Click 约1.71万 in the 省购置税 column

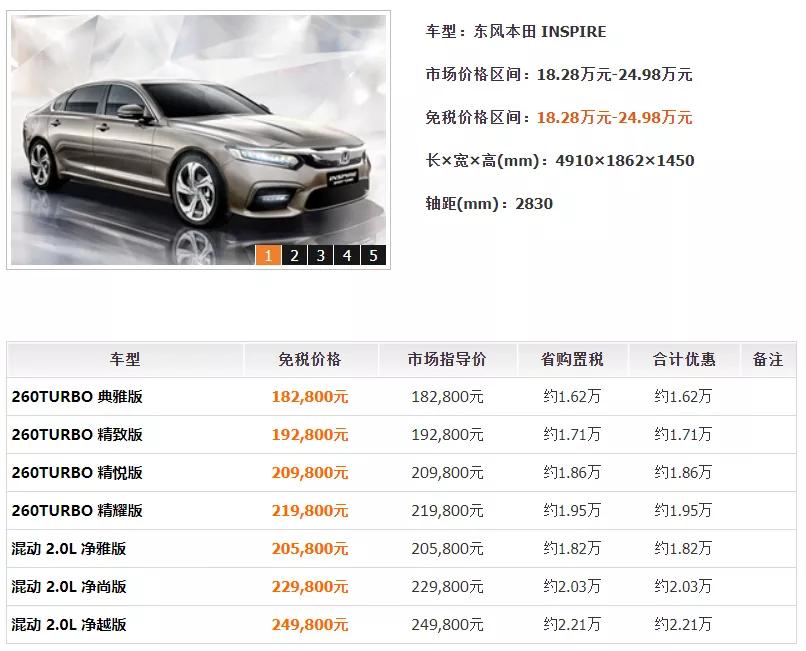(x=572, y=435)
